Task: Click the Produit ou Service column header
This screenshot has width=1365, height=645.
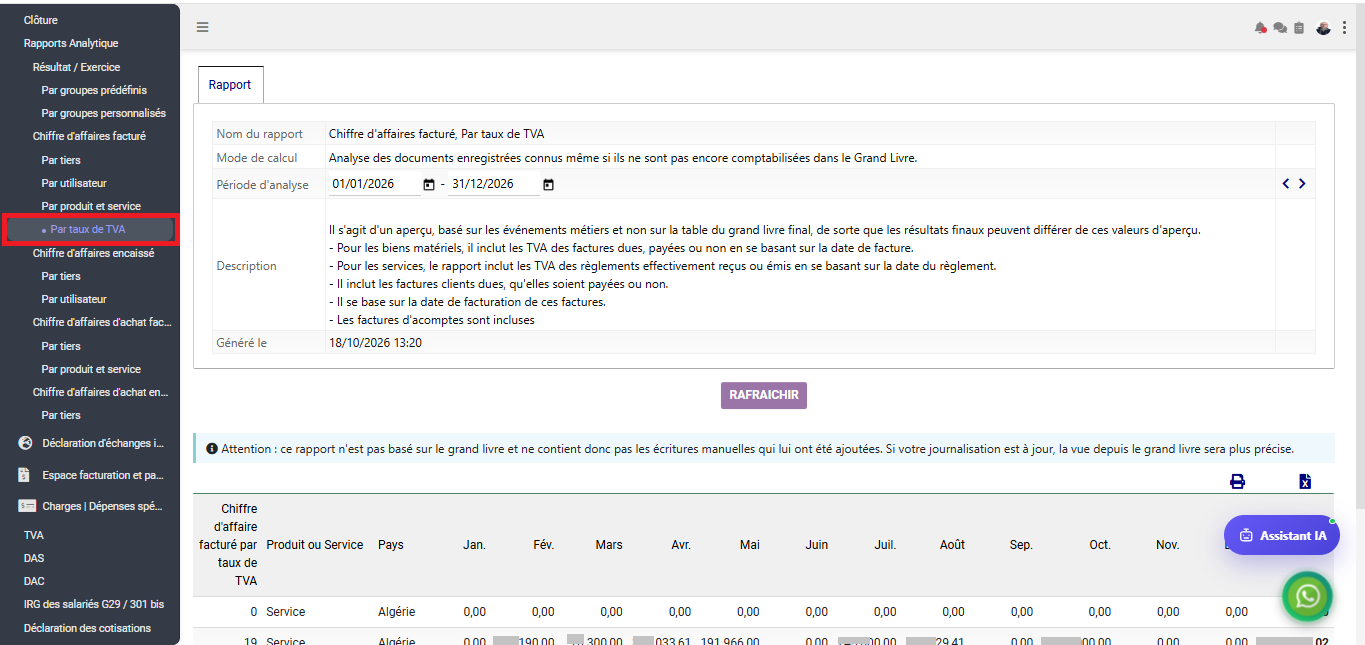Action: click(x=315, y=545)
